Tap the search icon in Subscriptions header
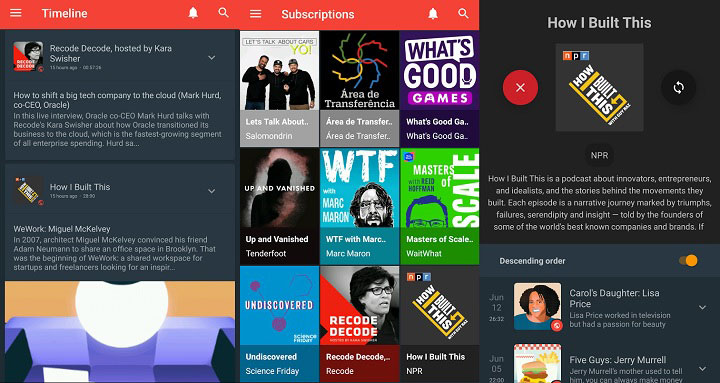This screenshot has width=720, height=383. click(x=463, y=14)
